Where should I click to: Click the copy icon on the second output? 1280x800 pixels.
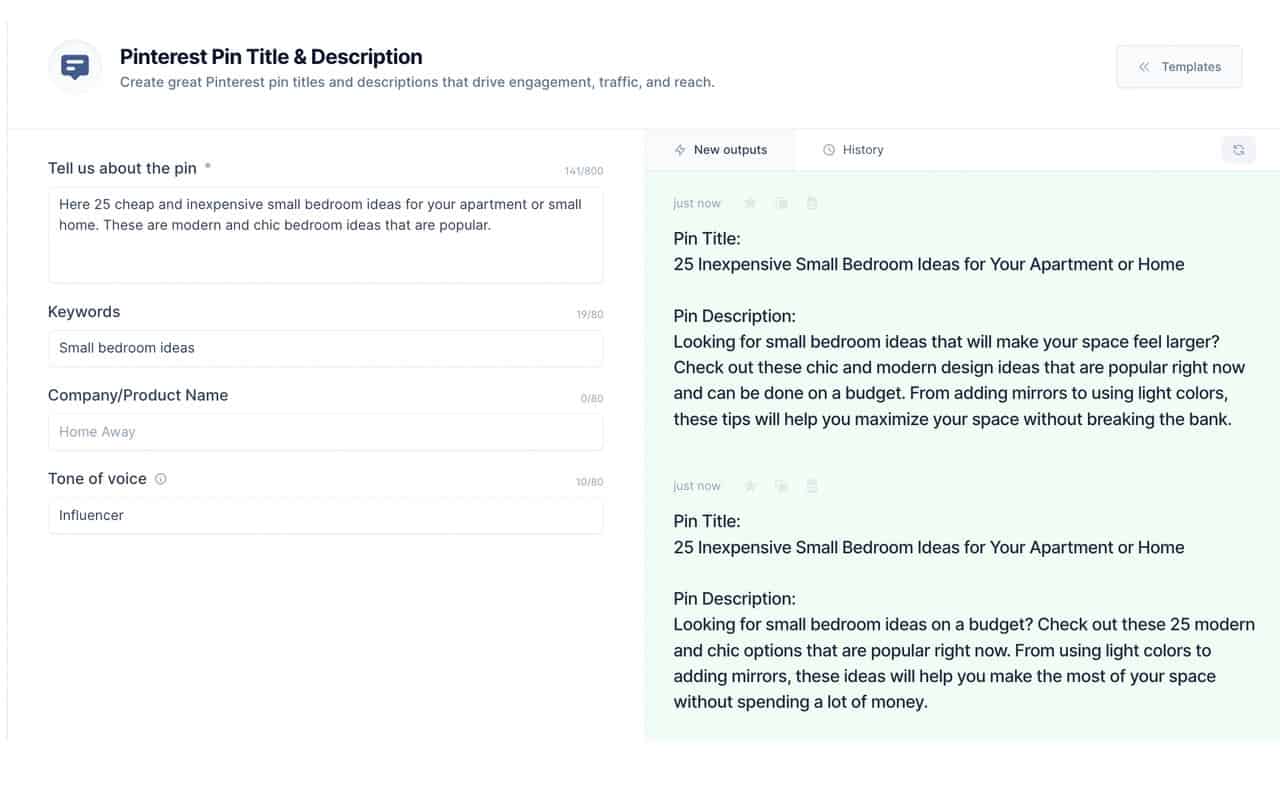click(781, 486)
